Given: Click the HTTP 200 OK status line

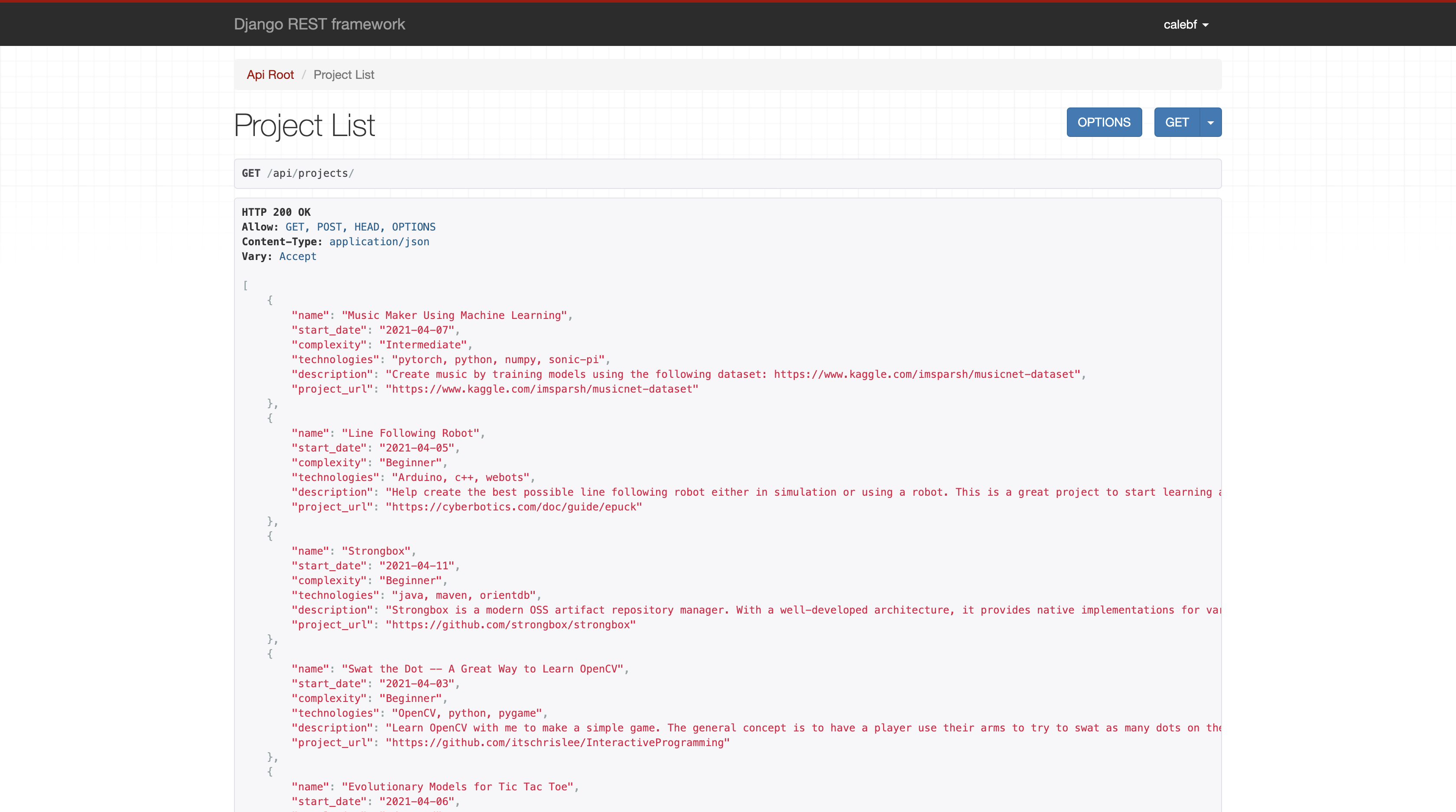Looking at the screenshot, I should [x=276, y=212].
